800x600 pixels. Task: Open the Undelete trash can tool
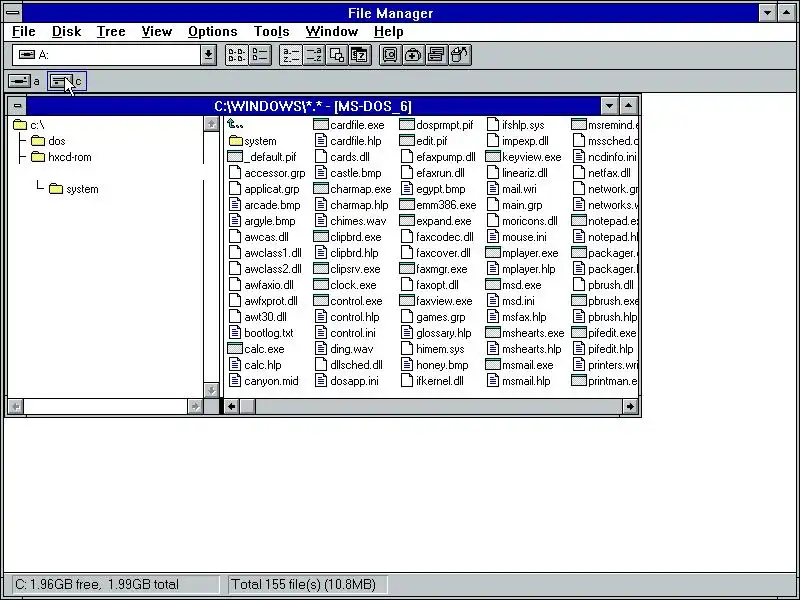[x=459, y=55]
